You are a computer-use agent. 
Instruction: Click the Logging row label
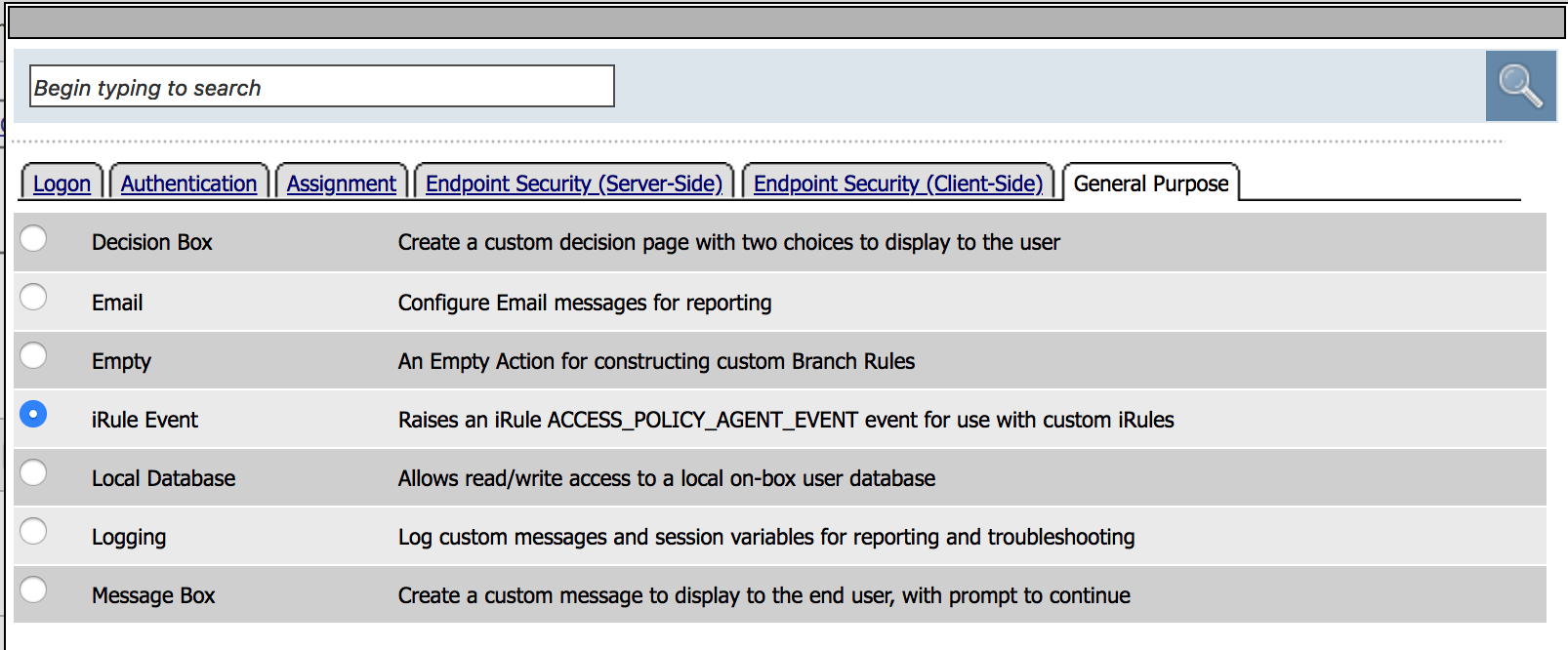point(129,537)
